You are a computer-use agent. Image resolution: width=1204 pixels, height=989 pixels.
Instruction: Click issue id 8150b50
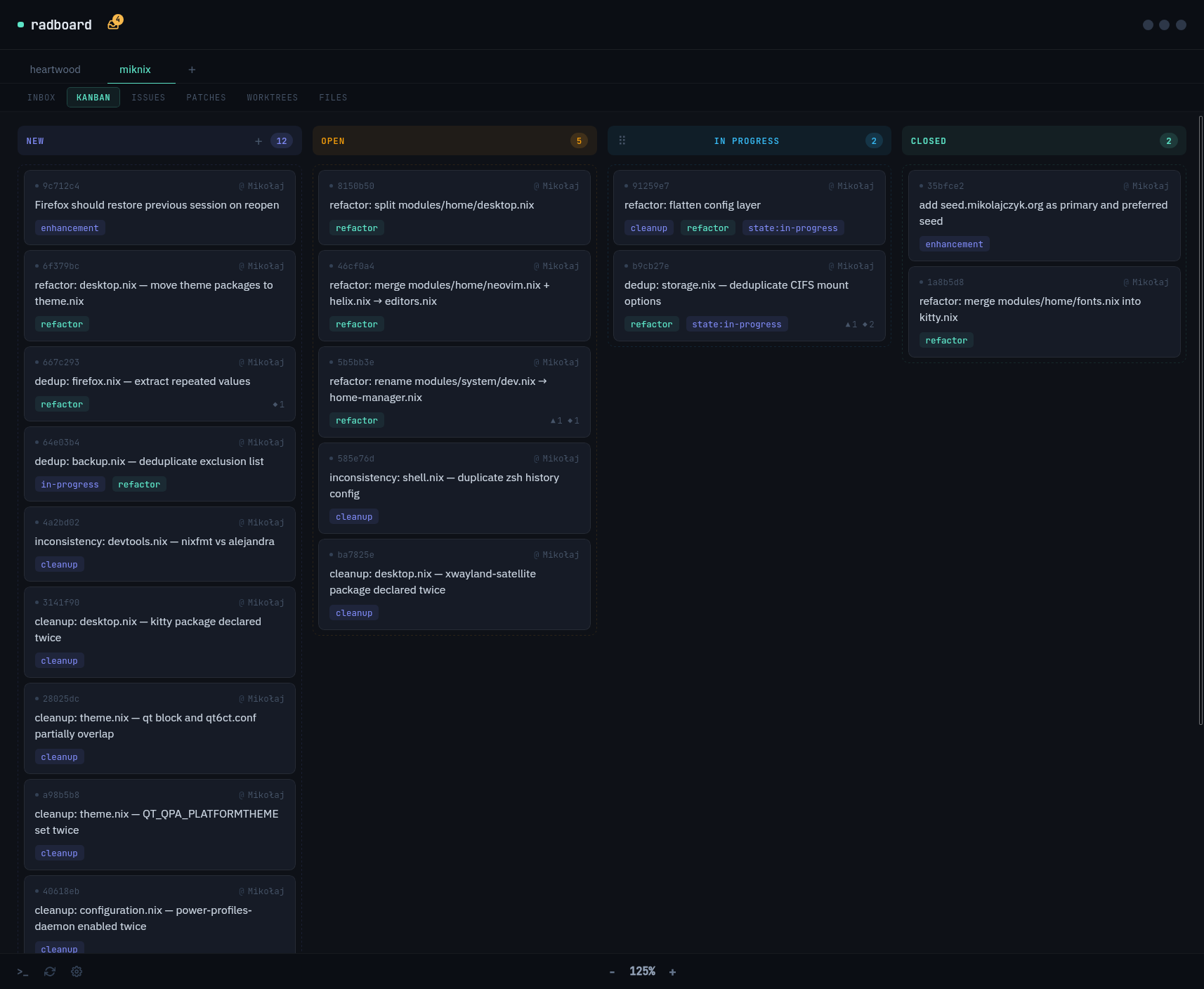355,186
